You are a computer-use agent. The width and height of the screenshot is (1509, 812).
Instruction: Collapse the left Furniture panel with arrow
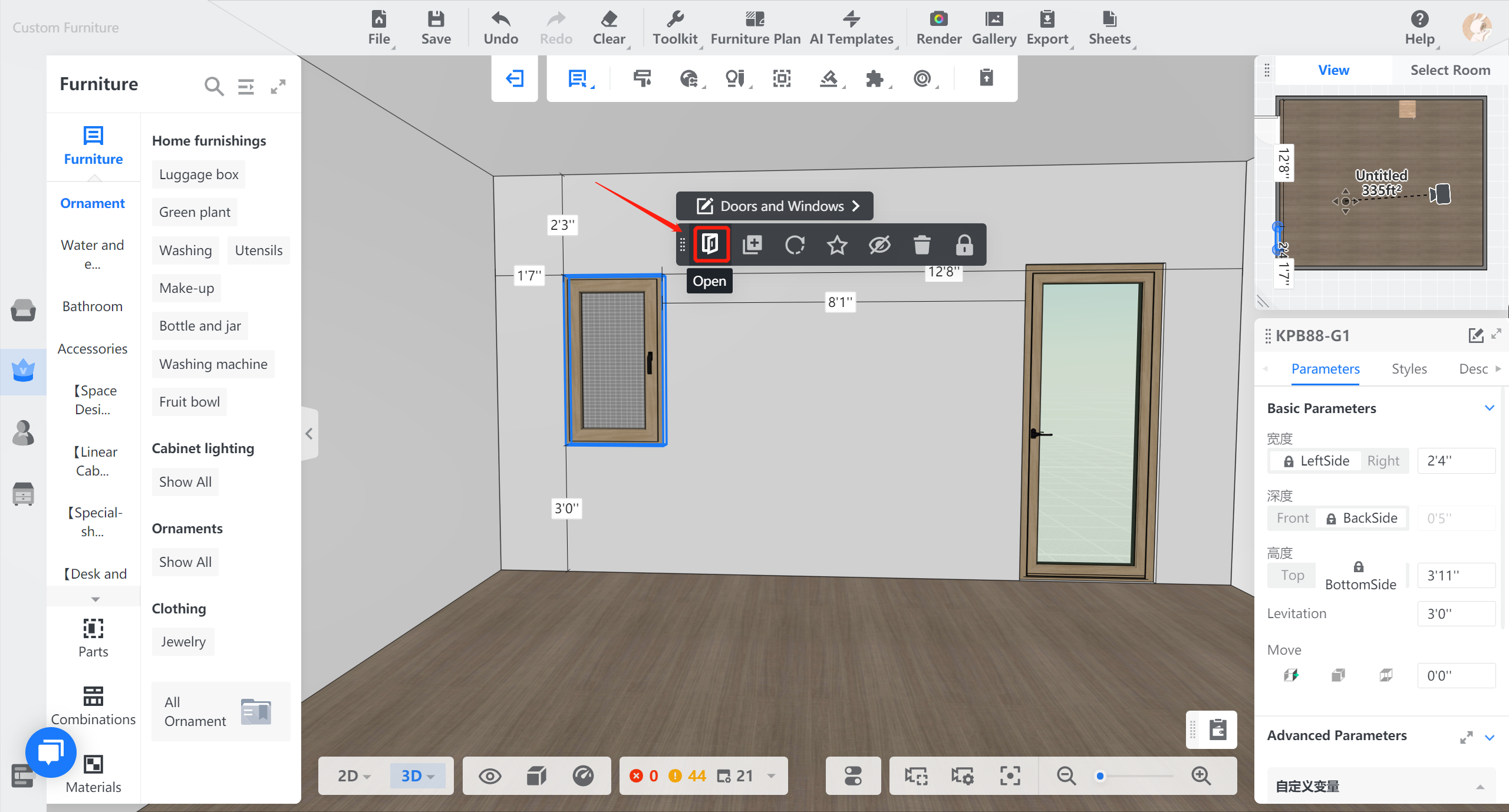pyautogui.click(x=309, y=434)
